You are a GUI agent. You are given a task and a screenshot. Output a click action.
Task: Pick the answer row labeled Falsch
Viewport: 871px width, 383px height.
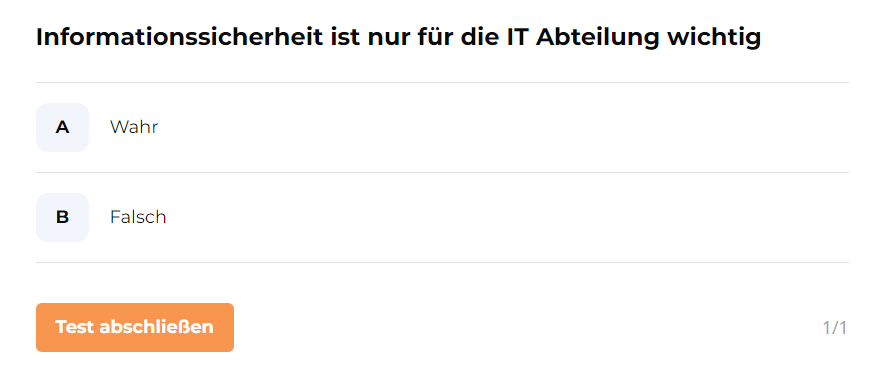click(442, 217)
